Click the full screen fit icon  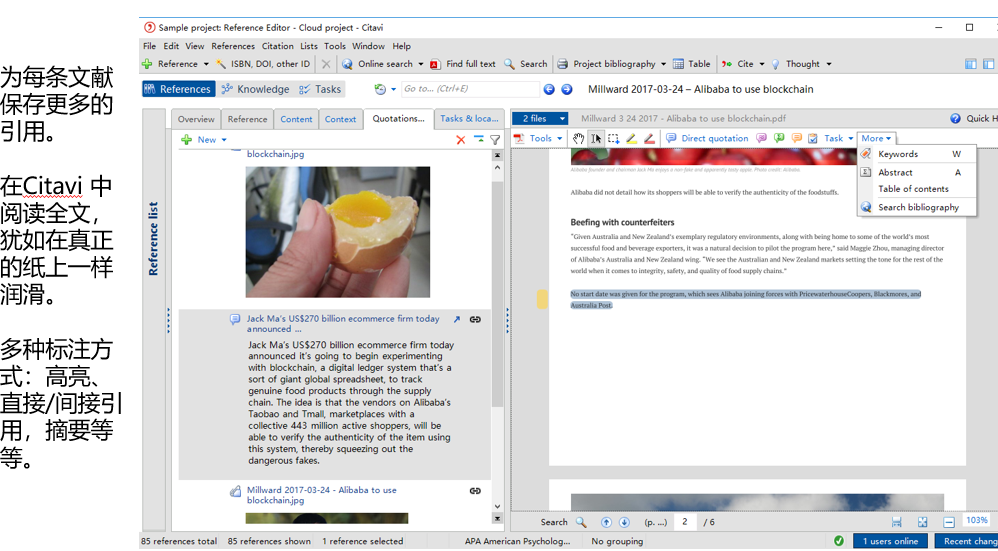coord(923,522)
